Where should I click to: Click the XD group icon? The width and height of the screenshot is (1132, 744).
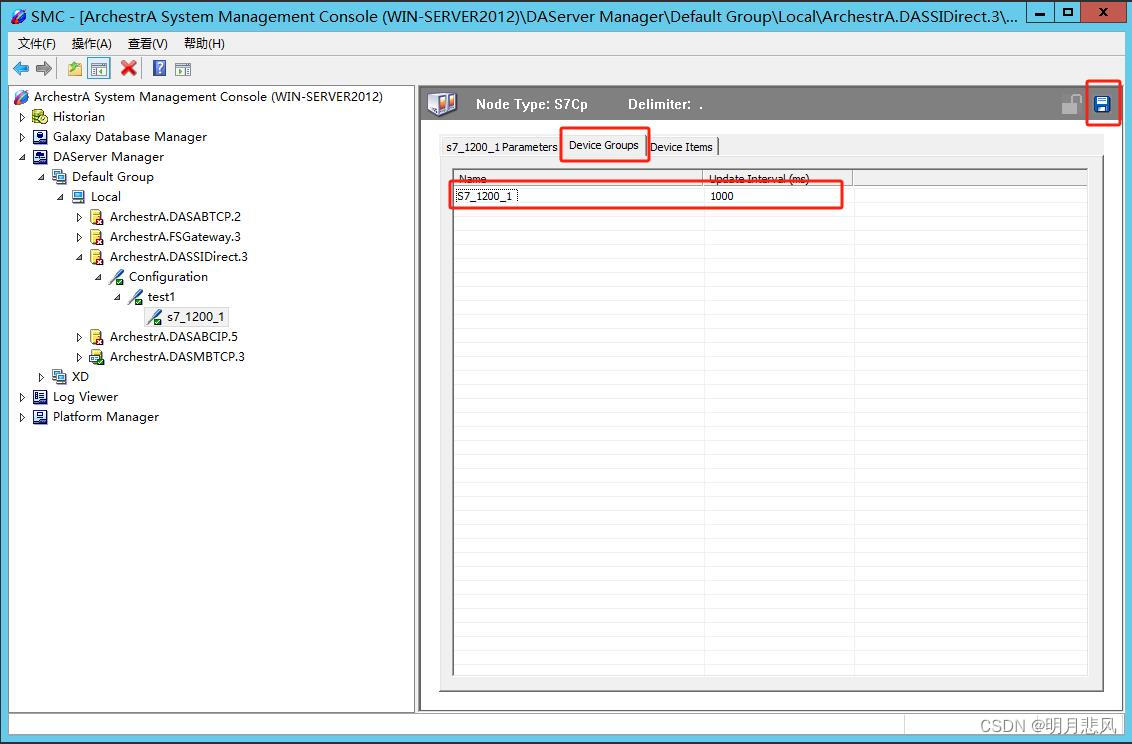coord(59,377)
